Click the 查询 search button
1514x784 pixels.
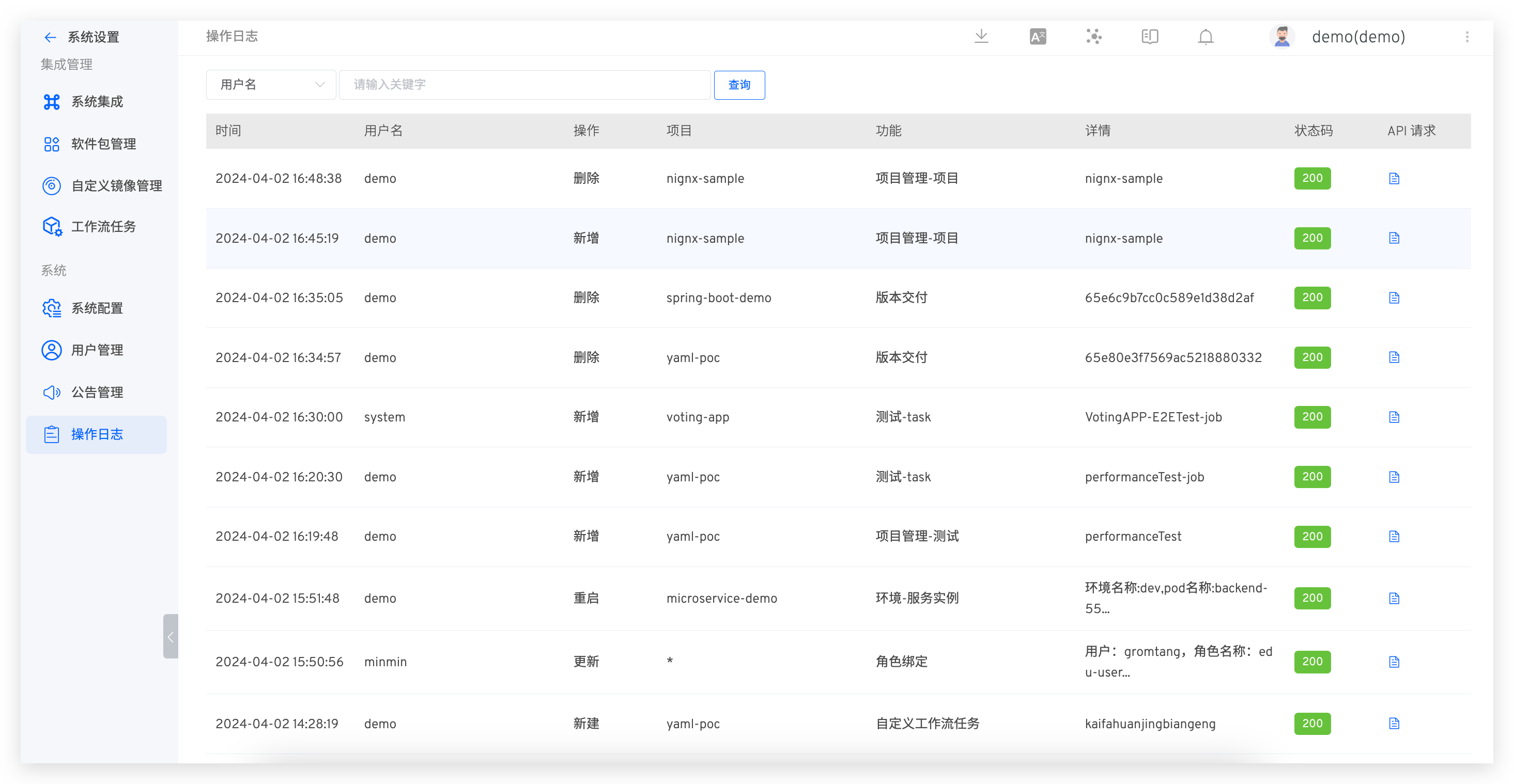[739, 85]
